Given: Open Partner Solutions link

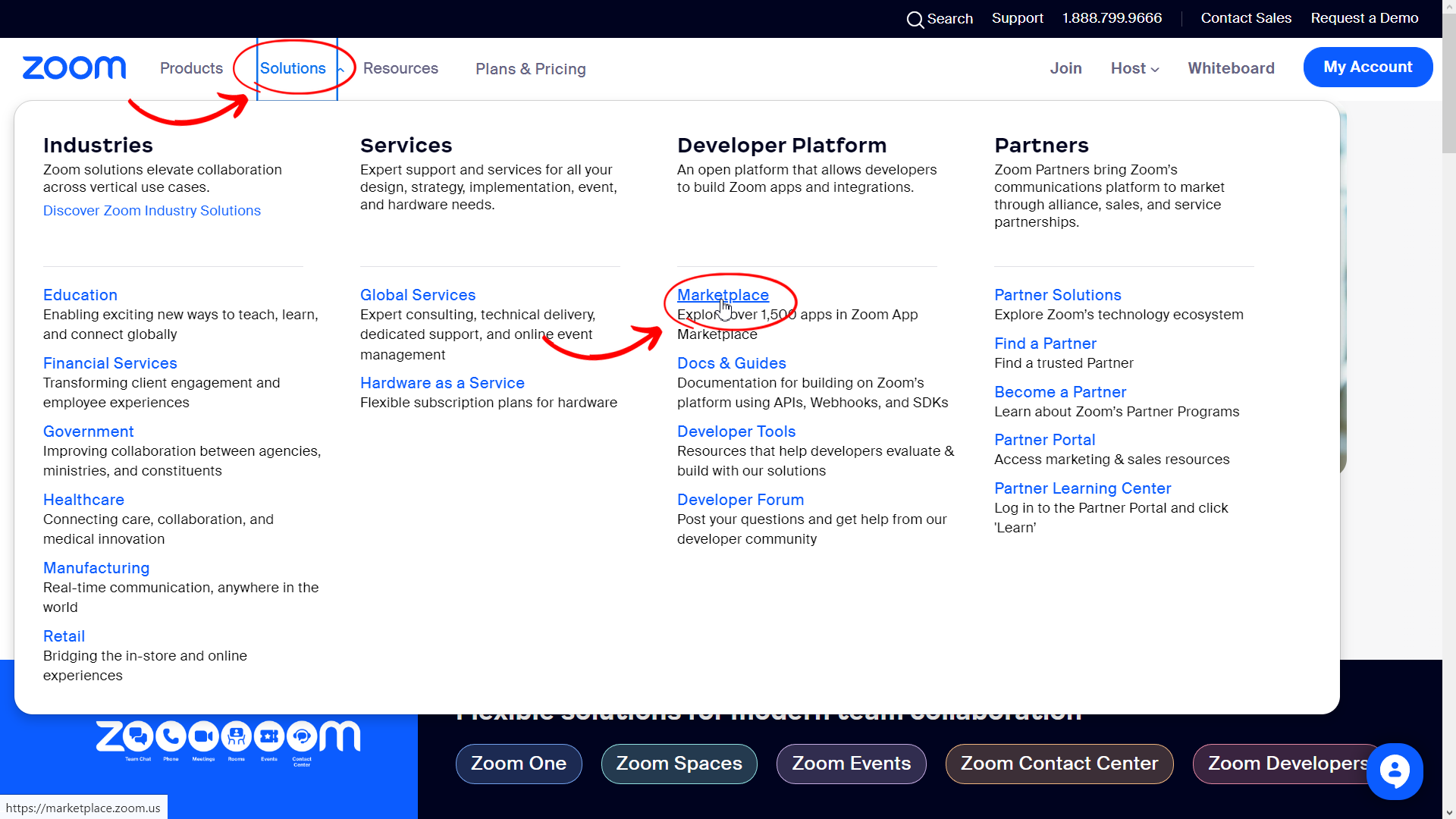Looking at the screenshot, I should [1057, 295].
